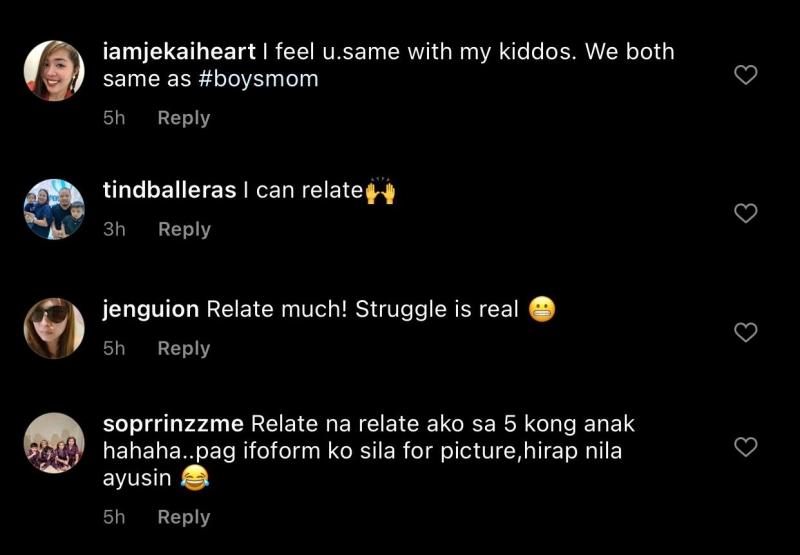Open soprrinzzme's group photo avatar
Viewport: 800px width, 555px height.
[54, 443]
